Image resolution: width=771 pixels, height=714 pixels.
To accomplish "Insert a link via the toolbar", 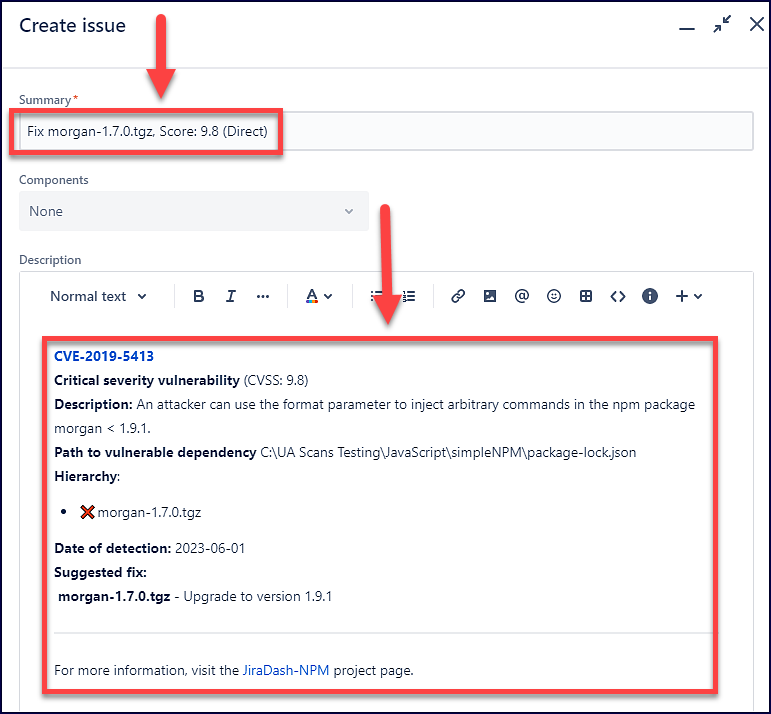I will click(x=458, y=296).
